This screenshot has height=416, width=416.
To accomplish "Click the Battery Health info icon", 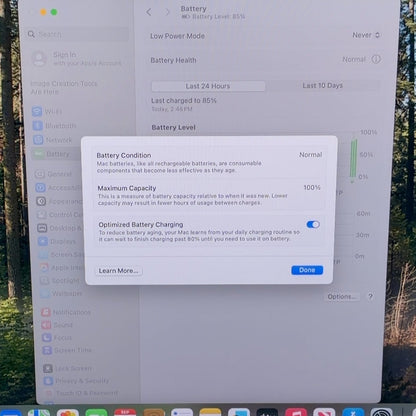I will coord(376,59).
